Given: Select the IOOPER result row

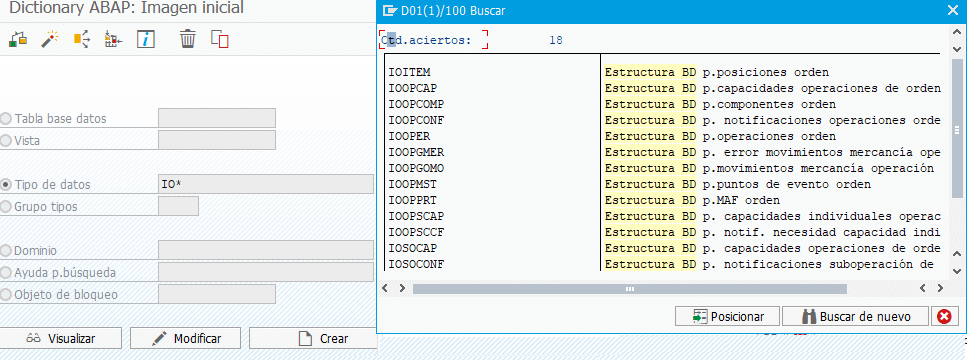Looking at the screenshot, I should click(x=664, y=136).
